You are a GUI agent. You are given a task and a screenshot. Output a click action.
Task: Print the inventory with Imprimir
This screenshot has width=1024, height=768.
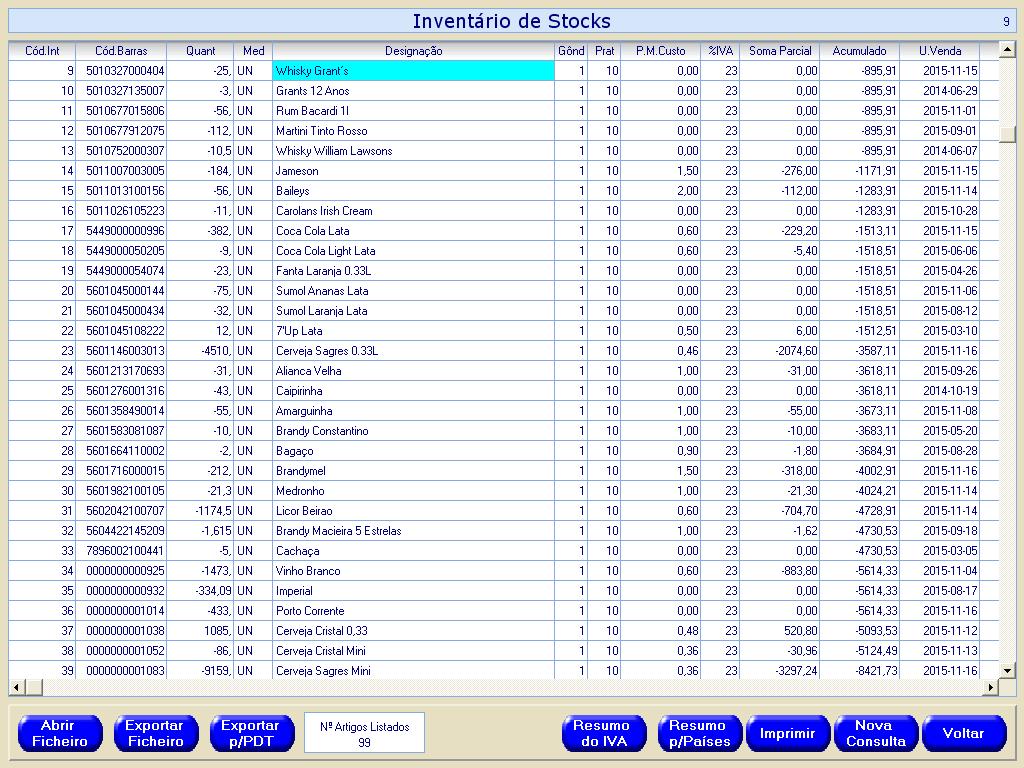coord(787,733)
